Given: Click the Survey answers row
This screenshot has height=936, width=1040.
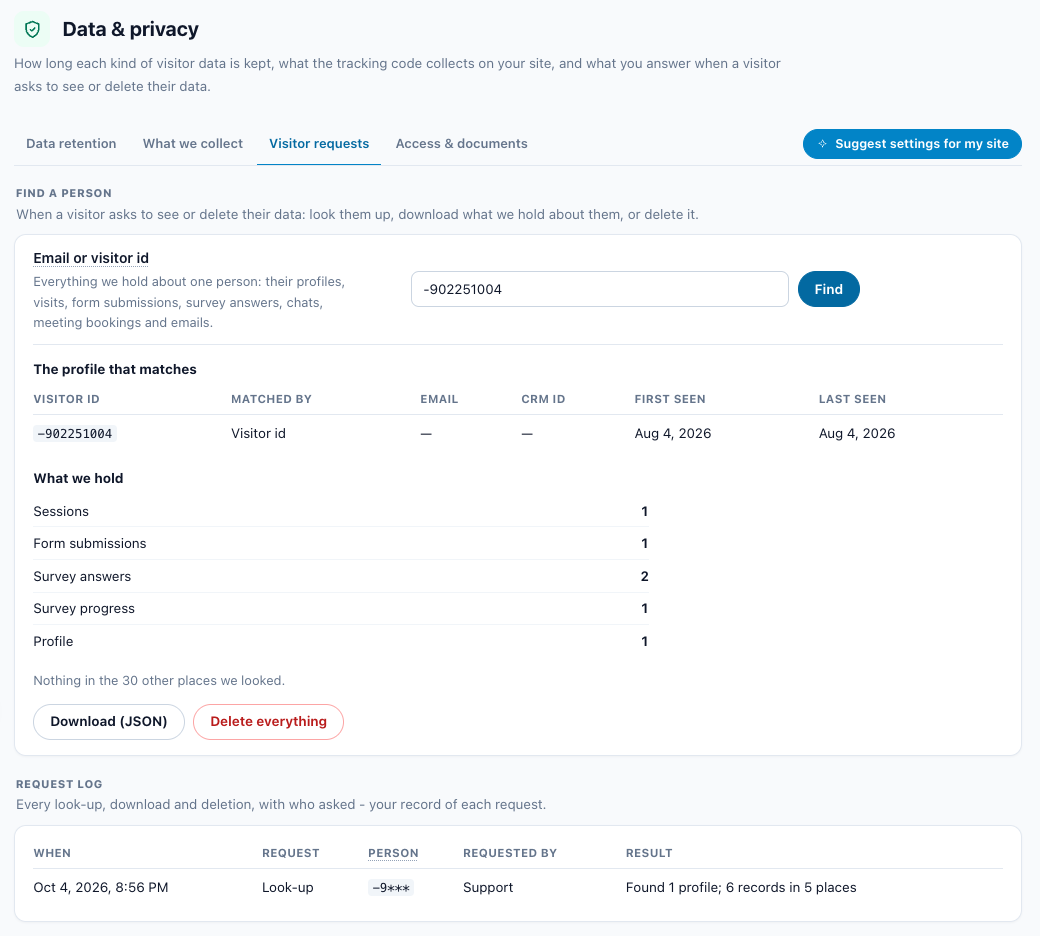Looking at the screenshot, I should tap(341, 576).
